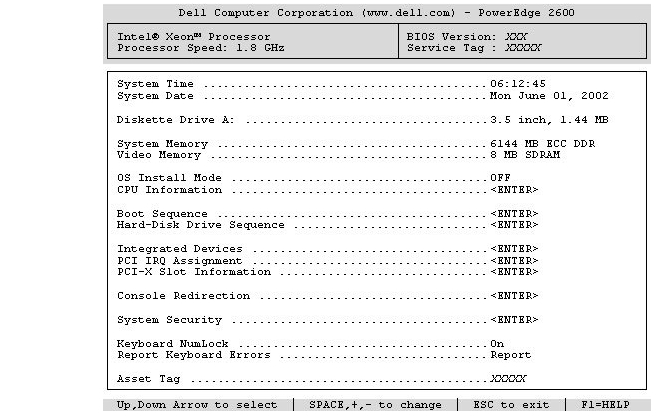The image size is (658, 416).
Task: Click the Asset Tag label
Action: point(149,379)
